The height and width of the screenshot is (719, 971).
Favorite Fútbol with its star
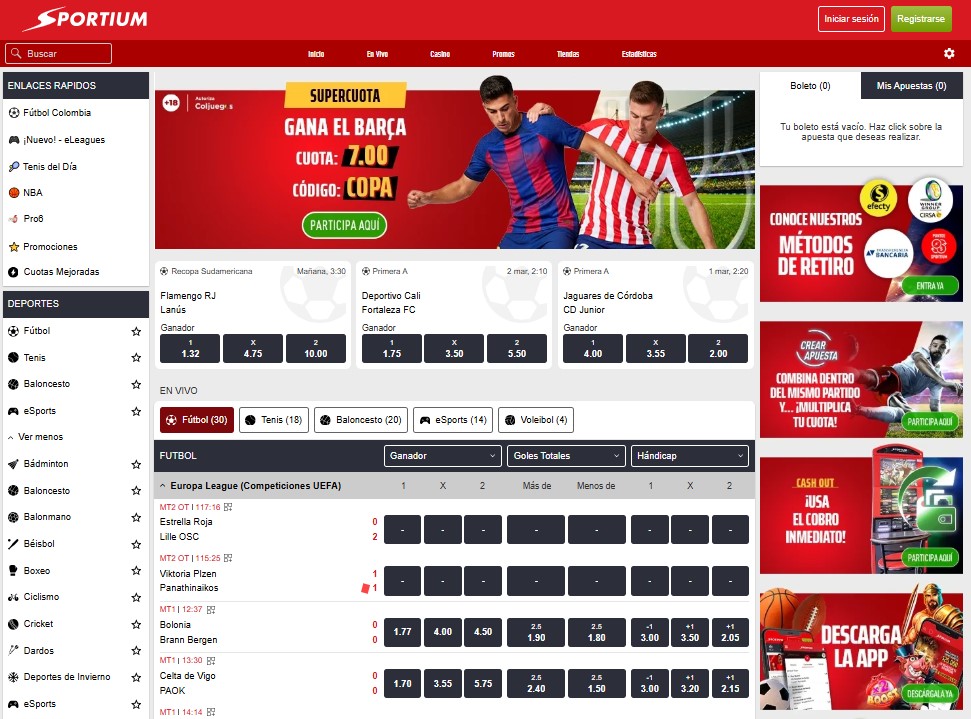[x=136, y=331]
